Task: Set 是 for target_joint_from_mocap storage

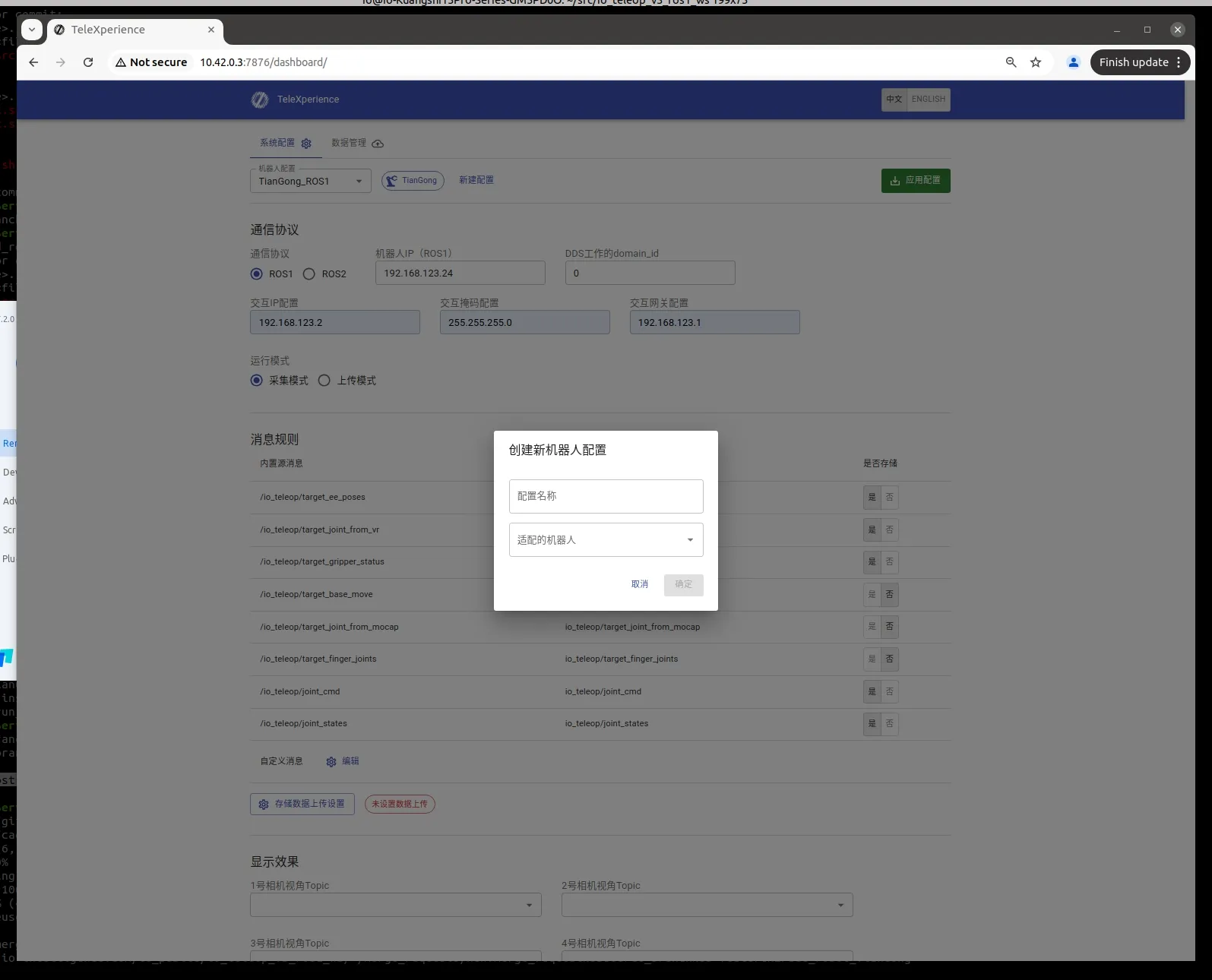Action: 872,627
